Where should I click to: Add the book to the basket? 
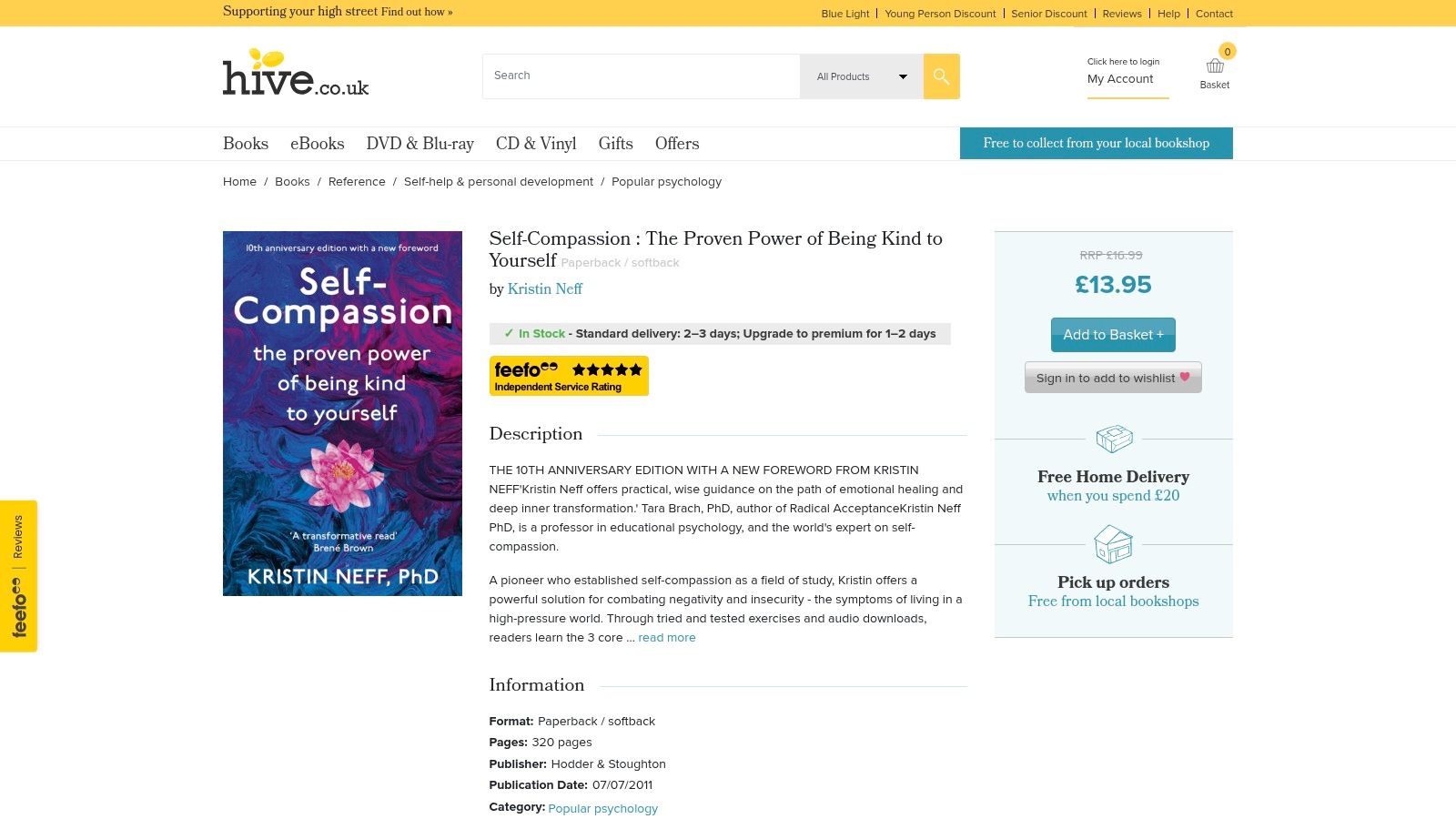point(1113,334)
